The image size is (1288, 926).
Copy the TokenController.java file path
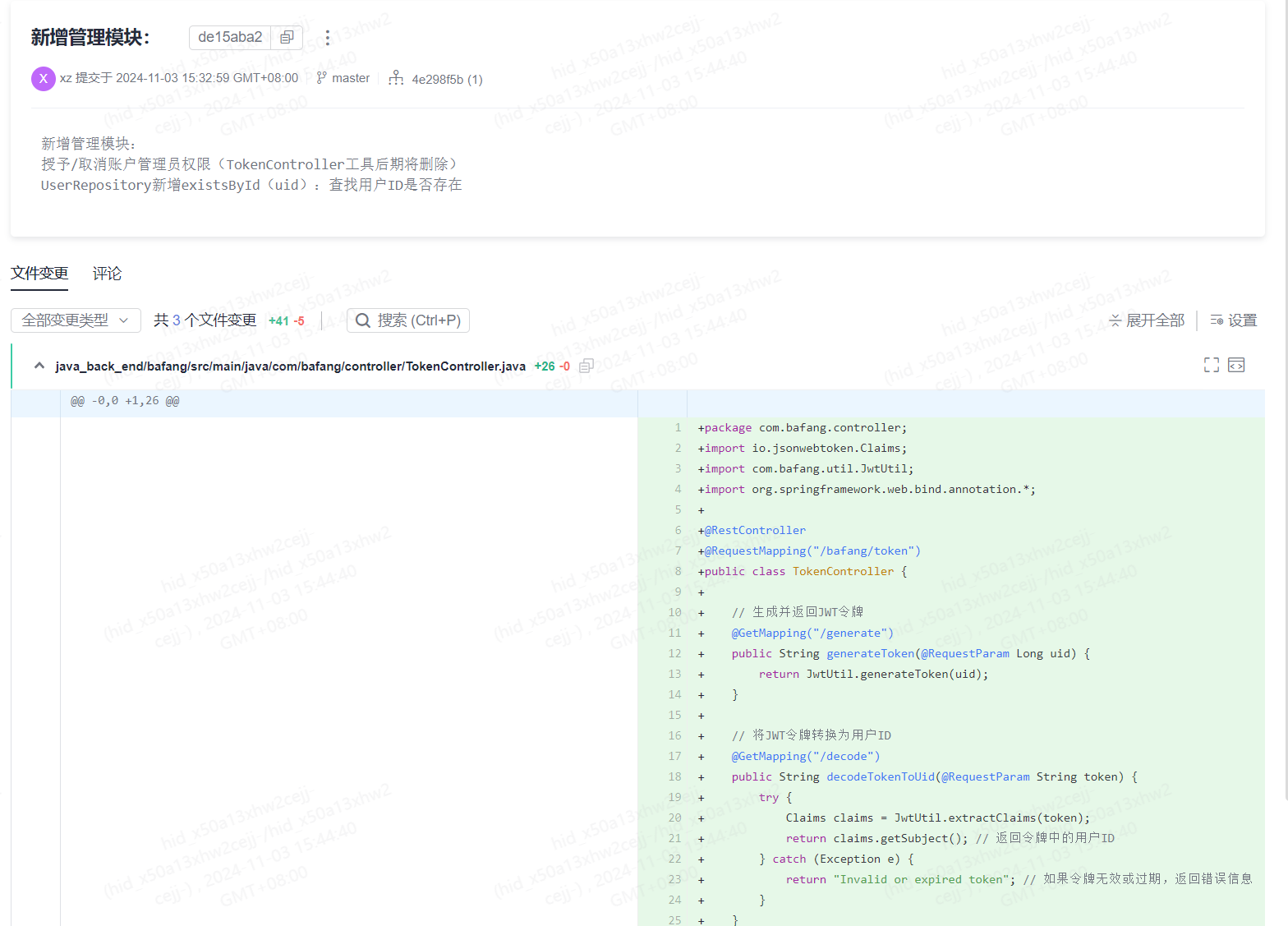coord(586,366)
